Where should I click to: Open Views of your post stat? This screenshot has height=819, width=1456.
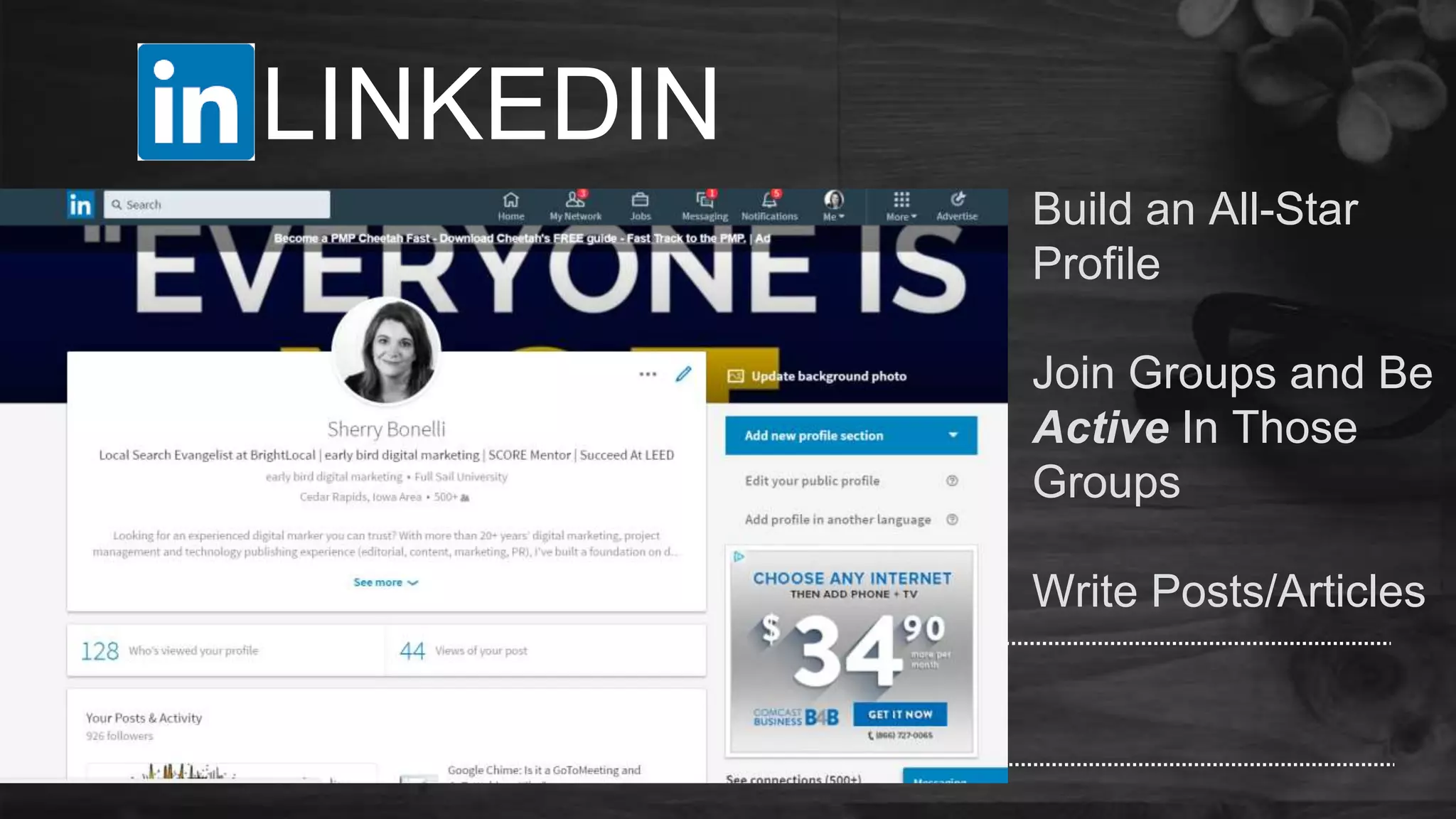pos(546,651)
